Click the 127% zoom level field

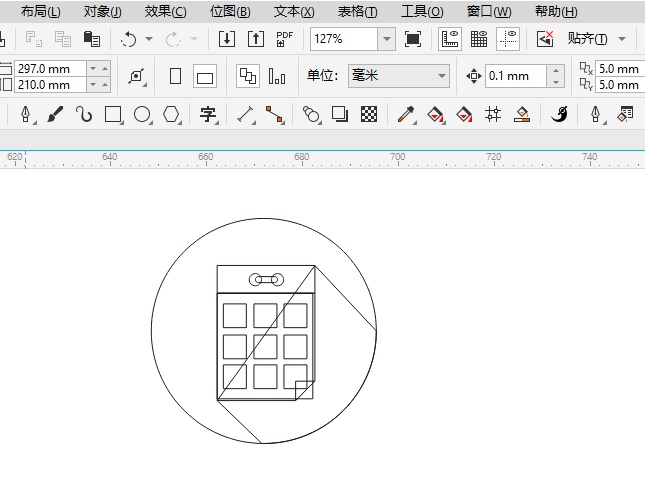(x=344, y=39)
